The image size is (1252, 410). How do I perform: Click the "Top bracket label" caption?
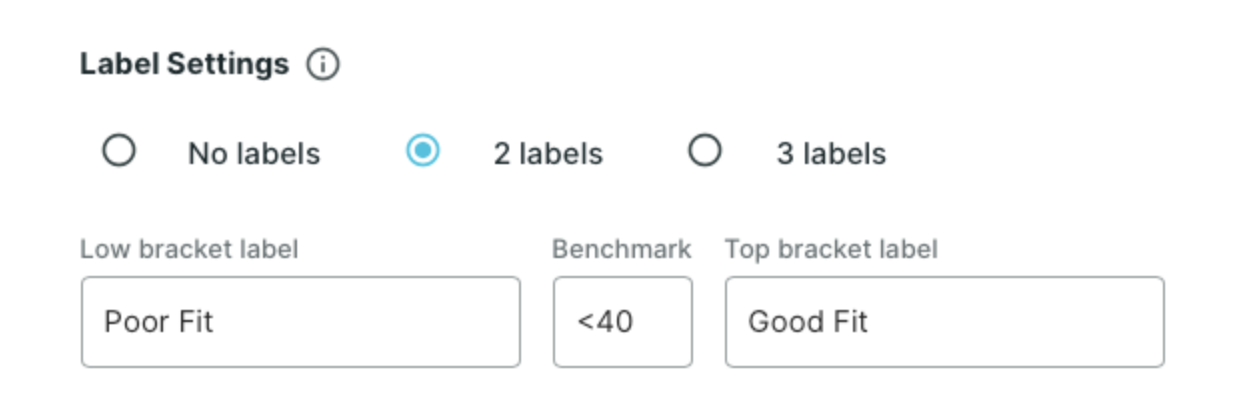point(831,249)
